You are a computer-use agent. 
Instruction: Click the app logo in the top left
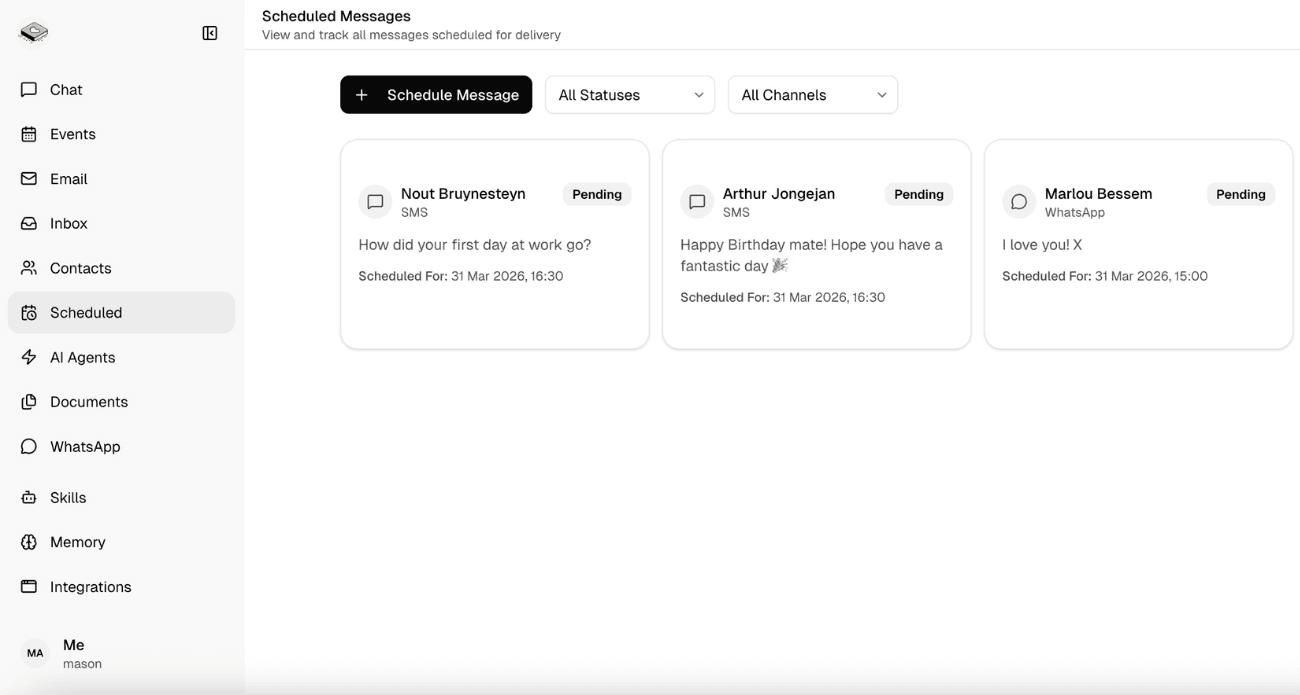[33, 31]
